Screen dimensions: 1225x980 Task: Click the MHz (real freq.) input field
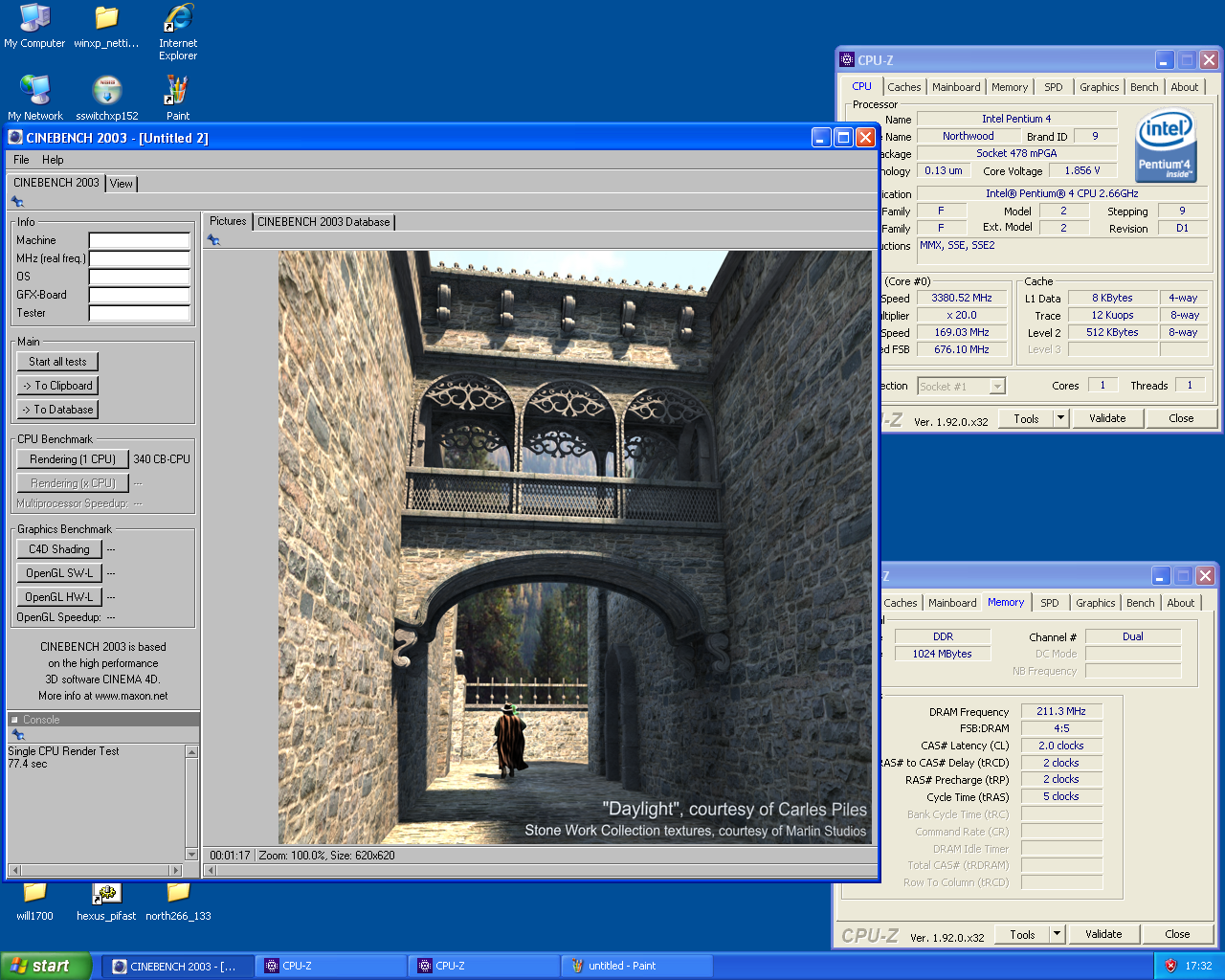click(140, 258)
